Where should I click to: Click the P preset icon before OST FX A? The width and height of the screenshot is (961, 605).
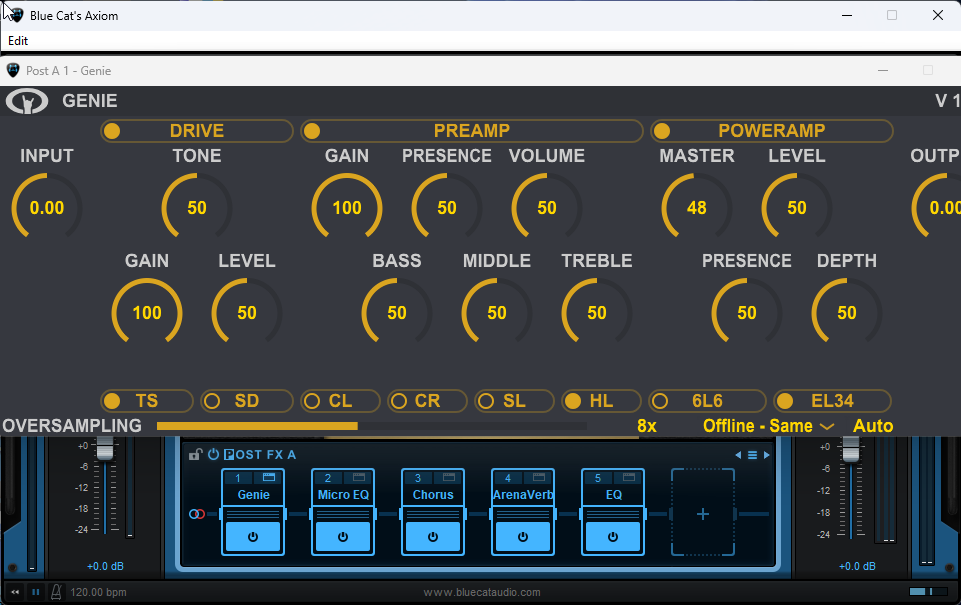(x=229, y=455)
